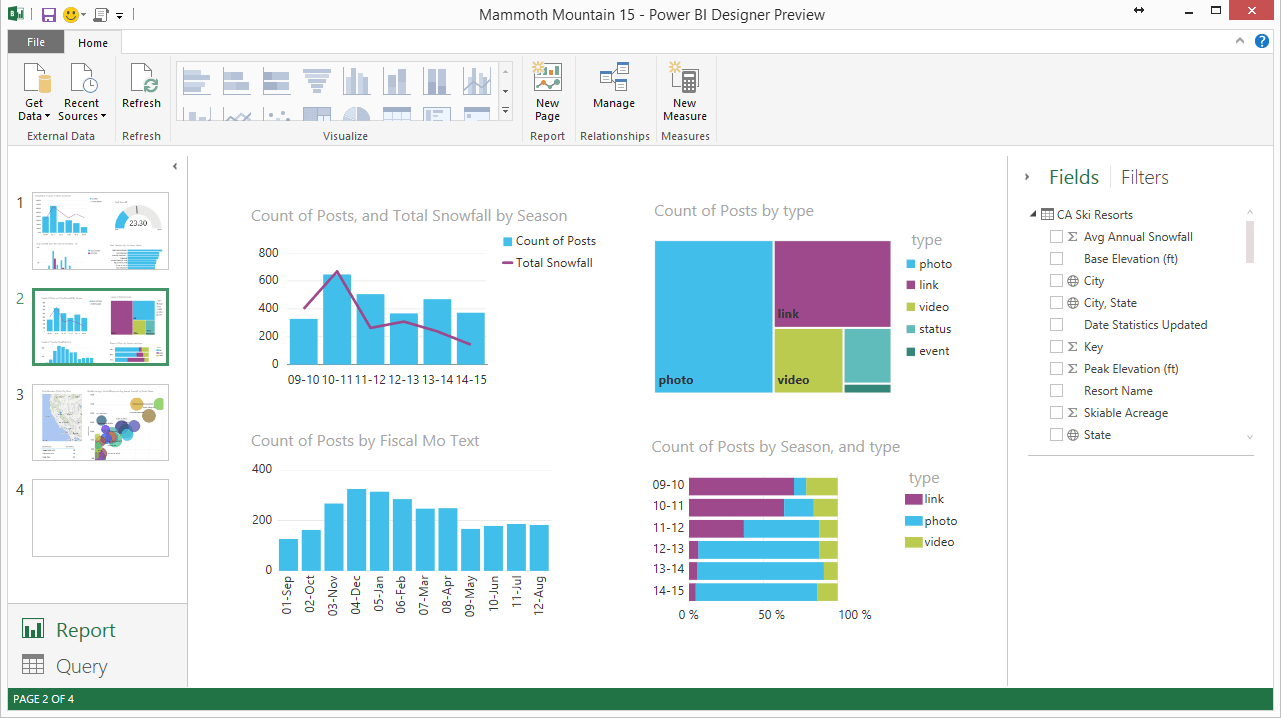Click the photo legend color swatch
Screen dimensions: 1281x718
(911, 264)
